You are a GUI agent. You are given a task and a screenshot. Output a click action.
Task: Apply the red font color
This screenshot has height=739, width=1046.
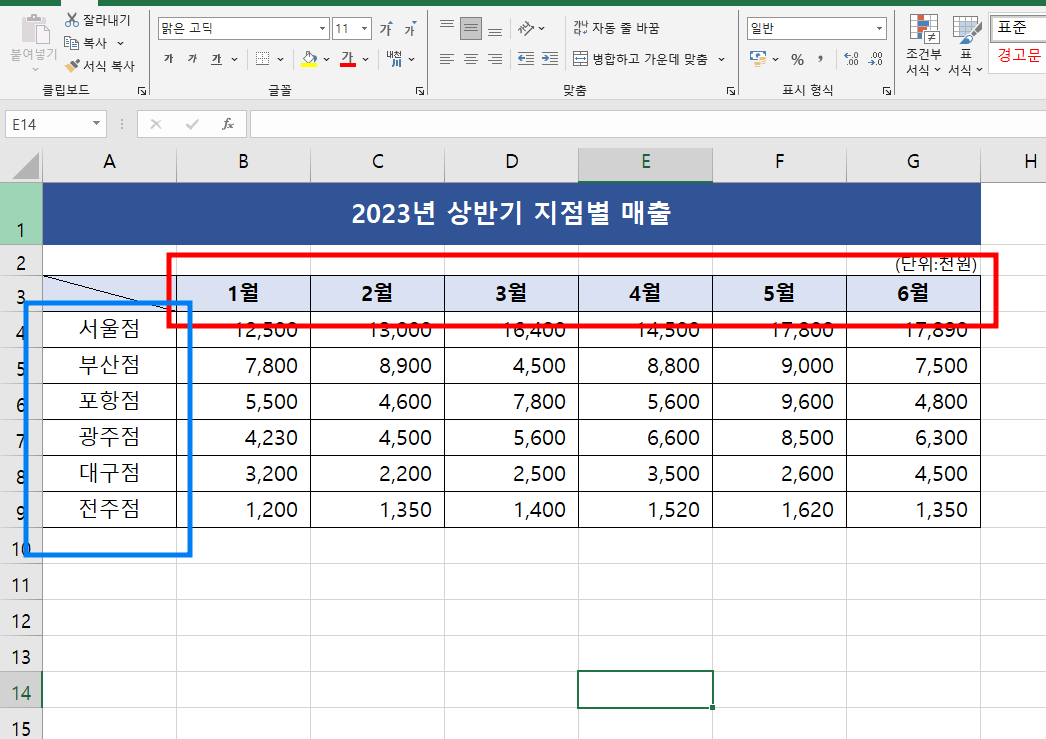coord(348,59)
